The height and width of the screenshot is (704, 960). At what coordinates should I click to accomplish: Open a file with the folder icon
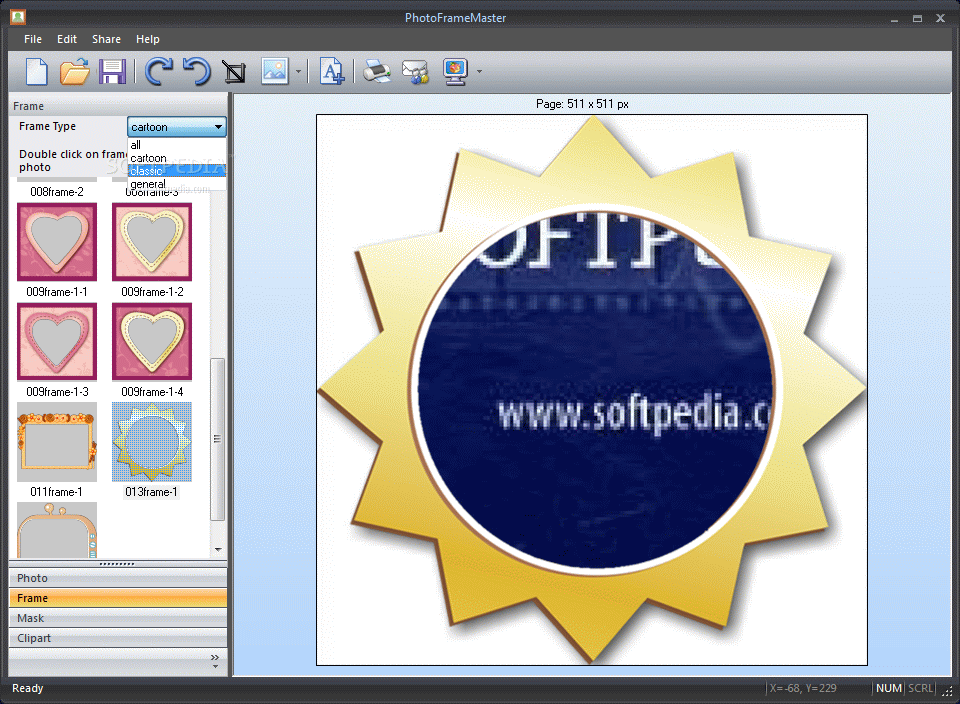coord(75,72)
